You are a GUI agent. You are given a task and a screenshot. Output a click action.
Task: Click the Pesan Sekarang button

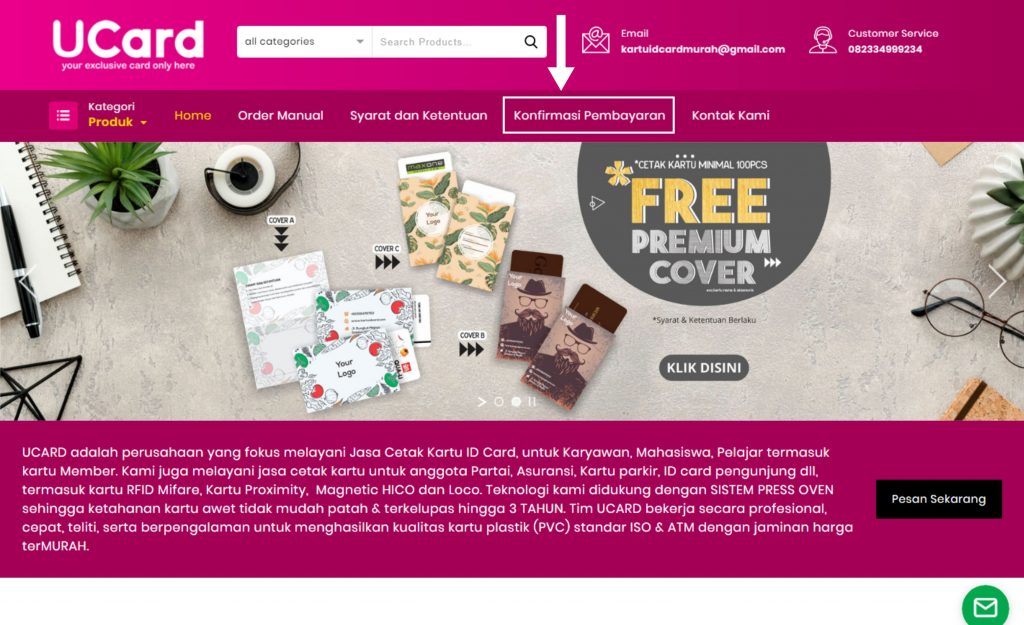click(938, 499)
